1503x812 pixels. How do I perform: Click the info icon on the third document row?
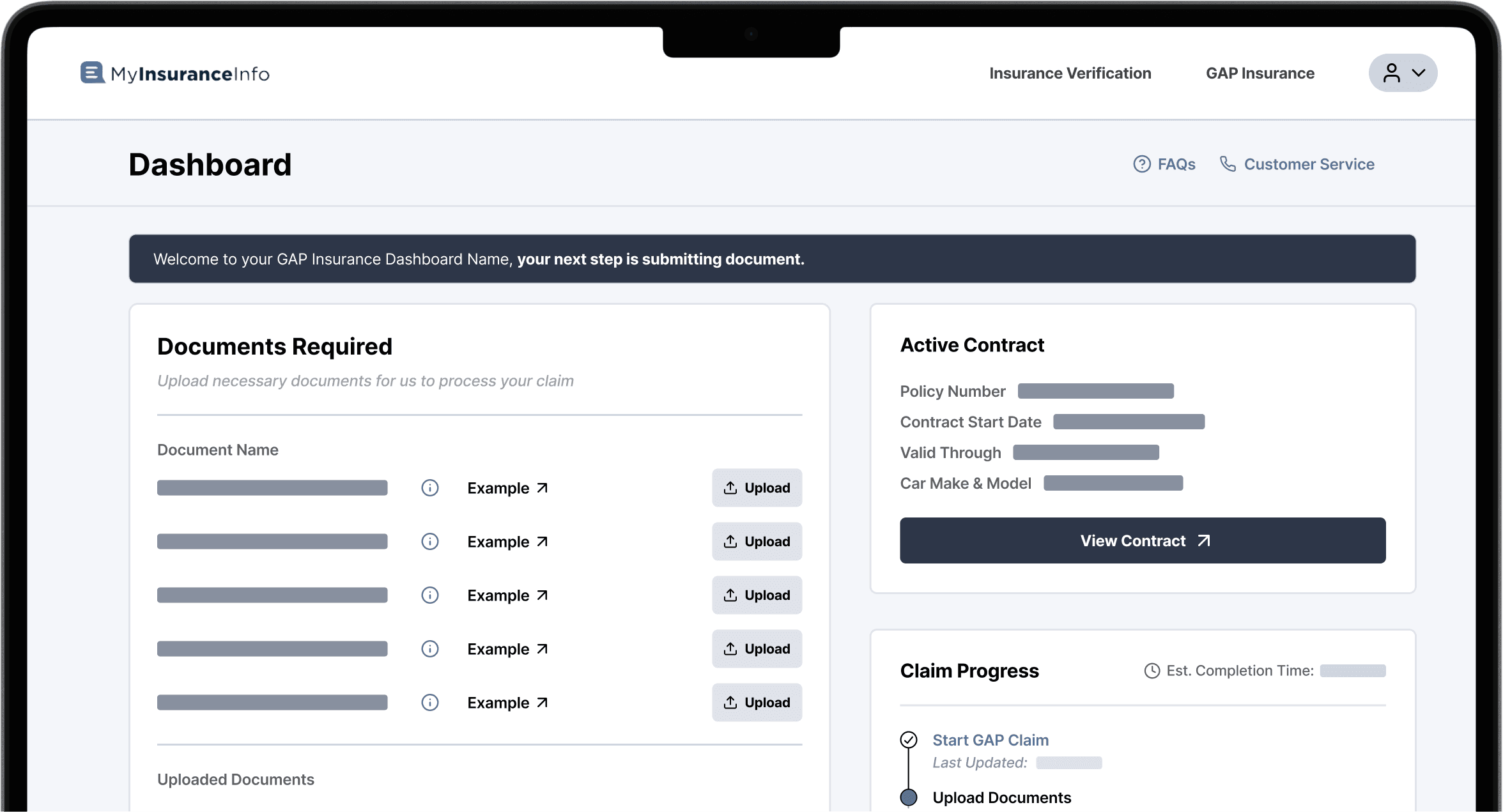pyautogui.click(x=429, y=595)
